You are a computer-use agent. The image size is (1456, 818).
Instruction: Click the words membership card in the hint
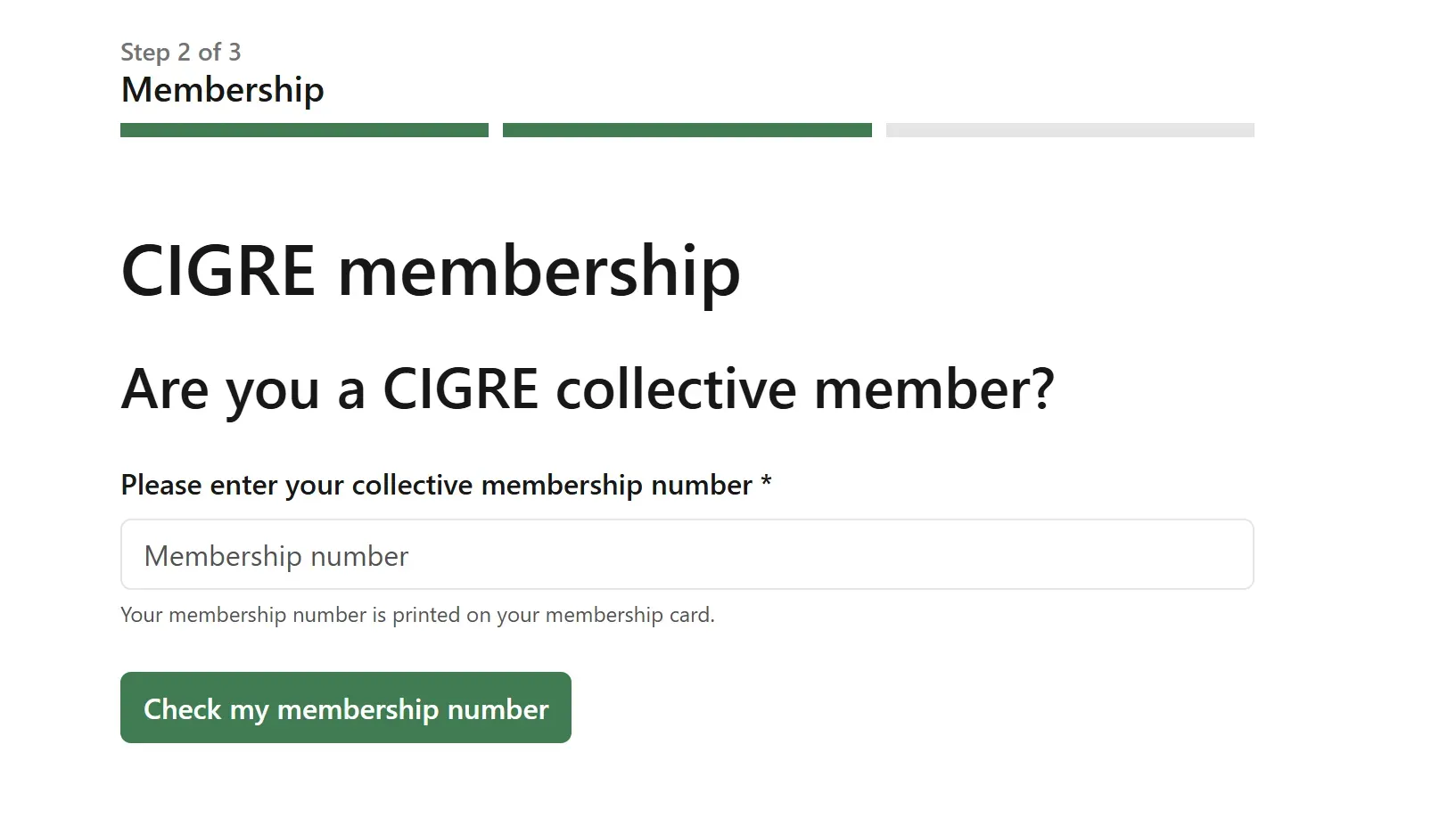tap(628, 615)
